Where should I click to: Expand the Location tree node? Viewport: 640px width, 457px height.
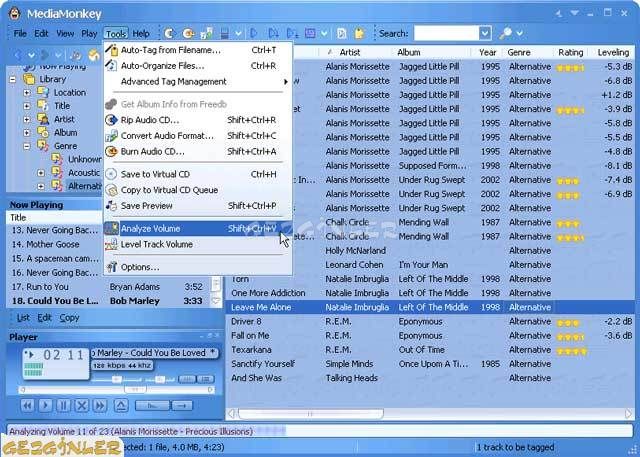[x=27, y=93]
